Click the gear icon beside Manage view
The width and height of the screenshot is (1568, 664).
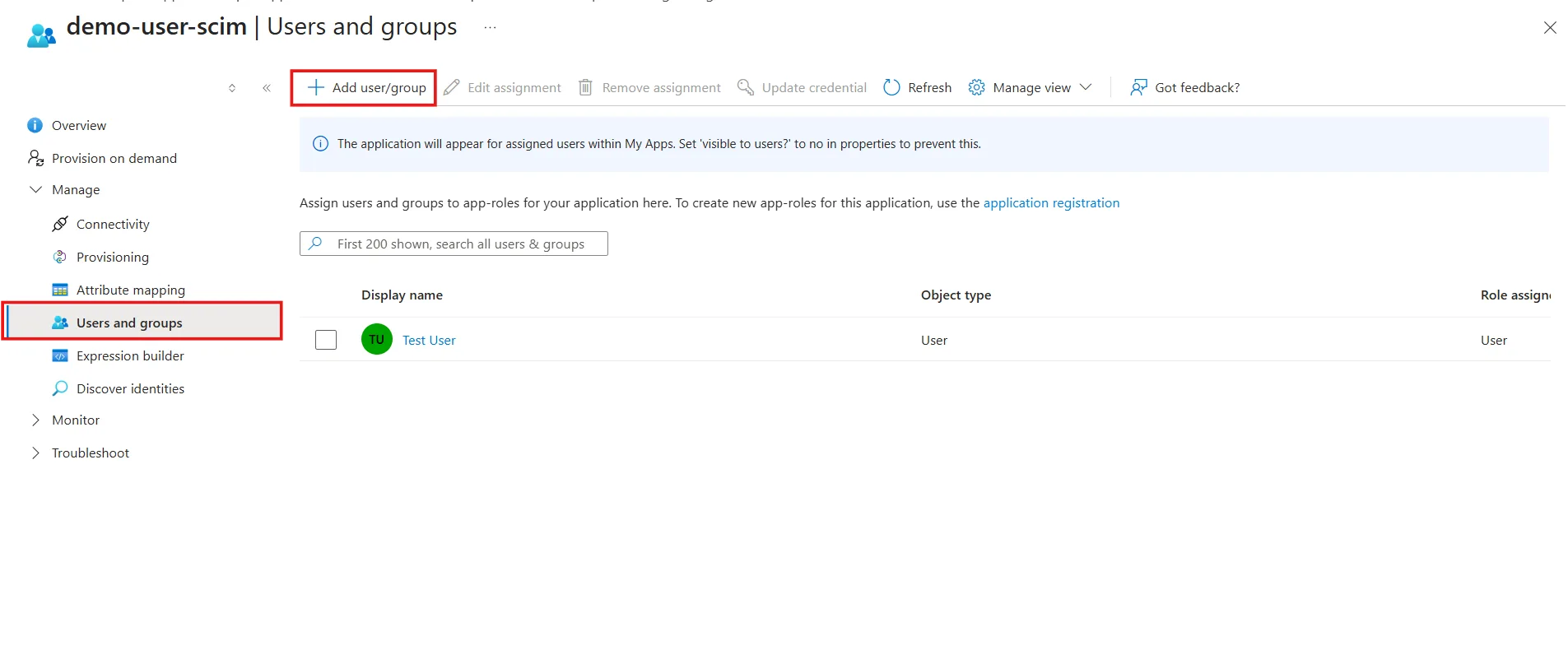click(977, 87)
